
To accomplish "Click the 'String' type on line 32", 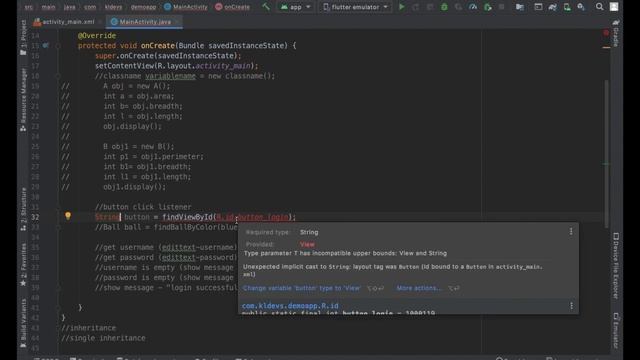I will point(107,217).
